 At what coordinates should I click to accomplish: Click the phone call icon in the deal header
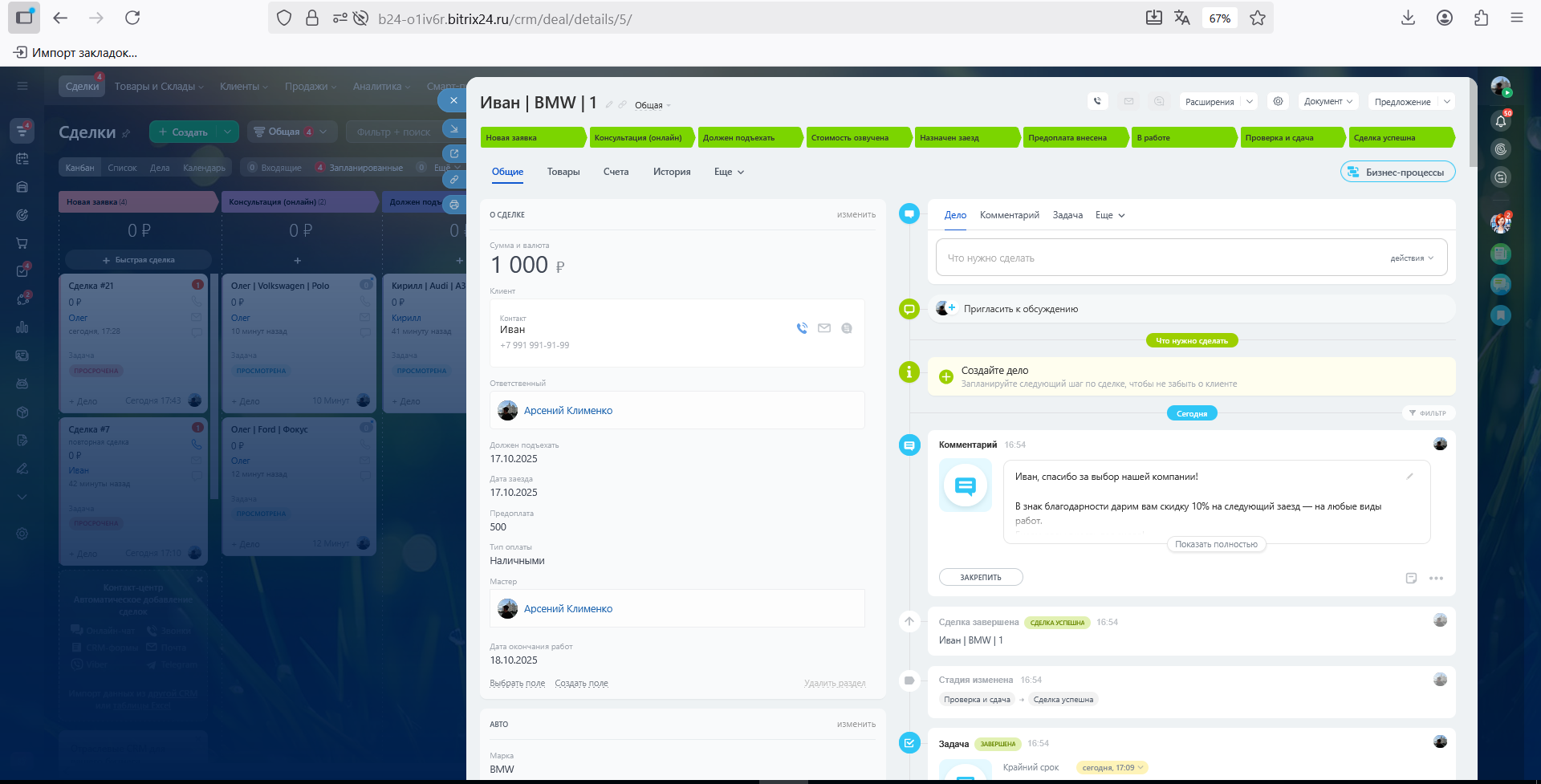[1098, 101]
